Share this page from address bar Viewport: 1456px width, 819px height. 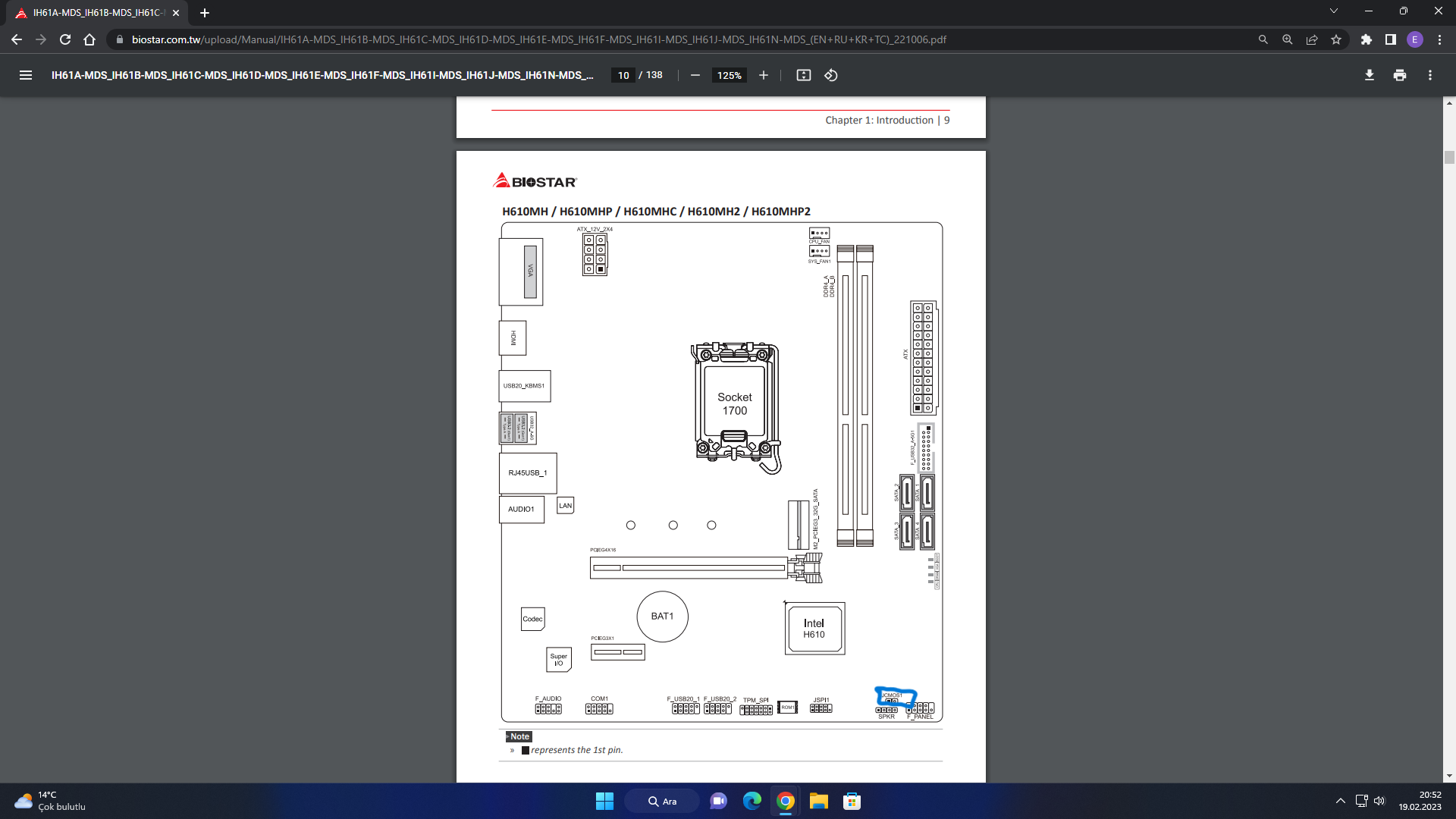(x=1311, y=39)
